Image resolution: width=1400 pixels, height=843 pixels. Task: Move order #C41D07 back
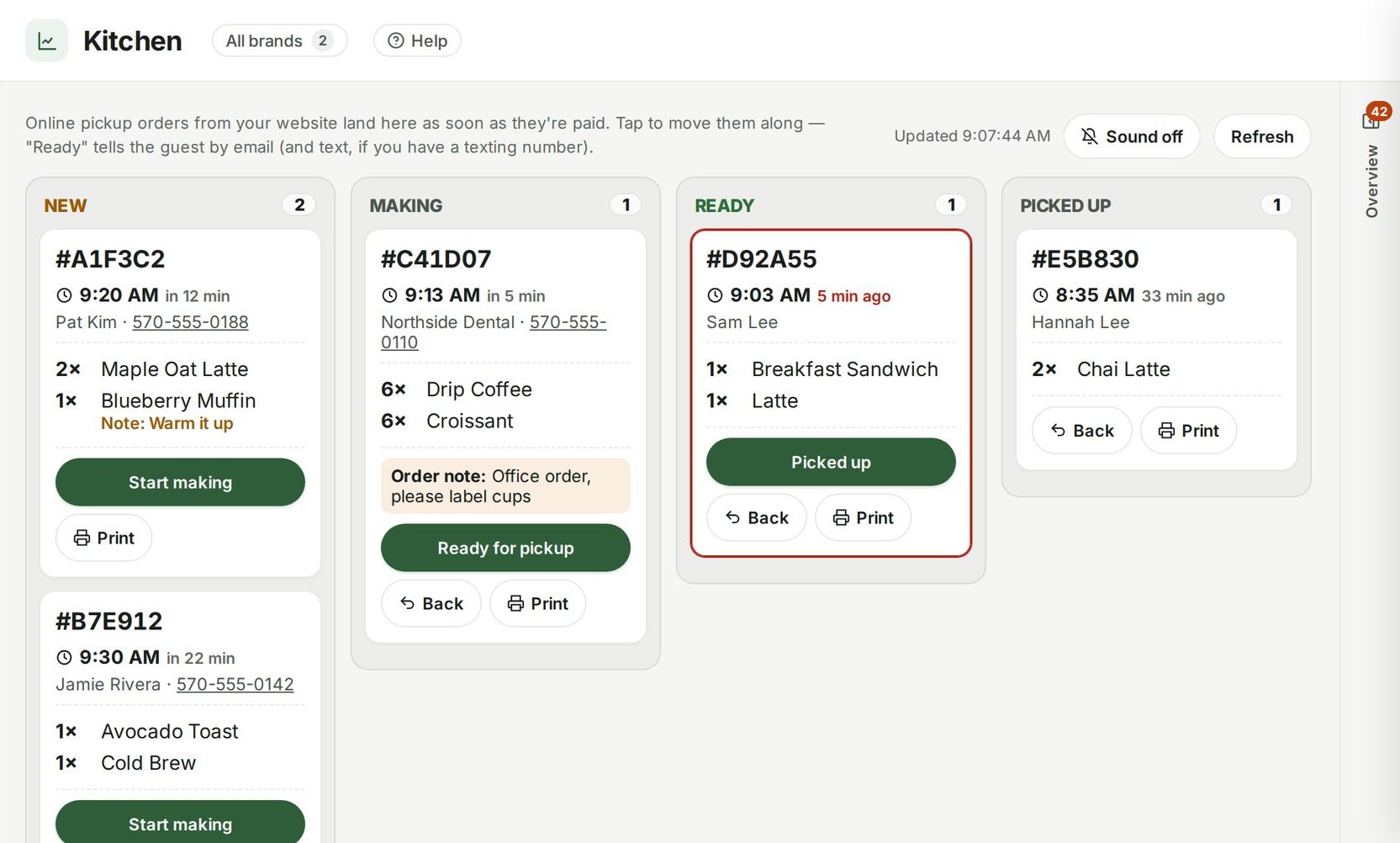click(x=431, y=603)
